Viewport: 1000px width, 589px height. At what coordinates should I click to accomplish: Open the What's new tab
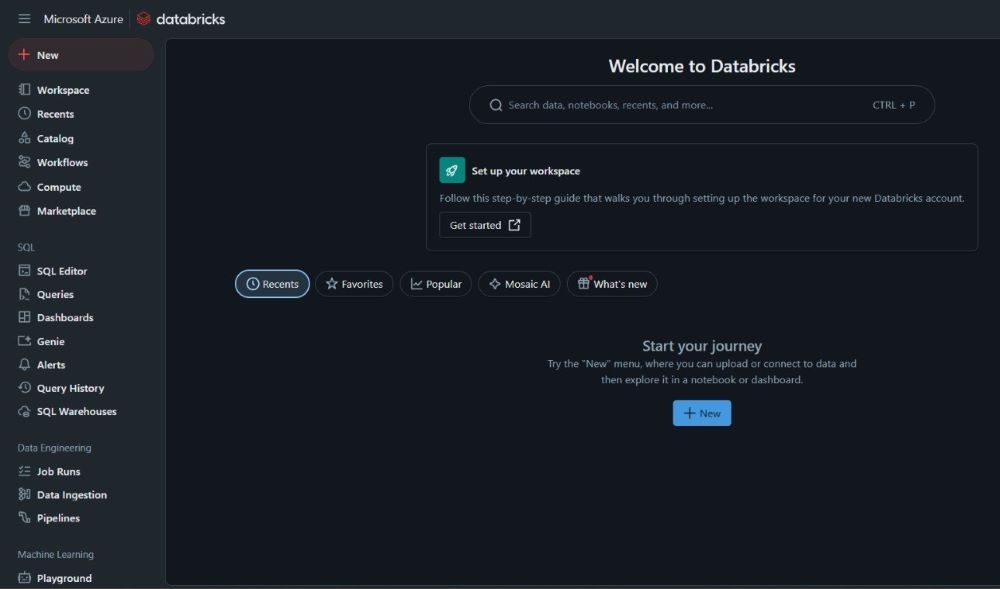612,284
